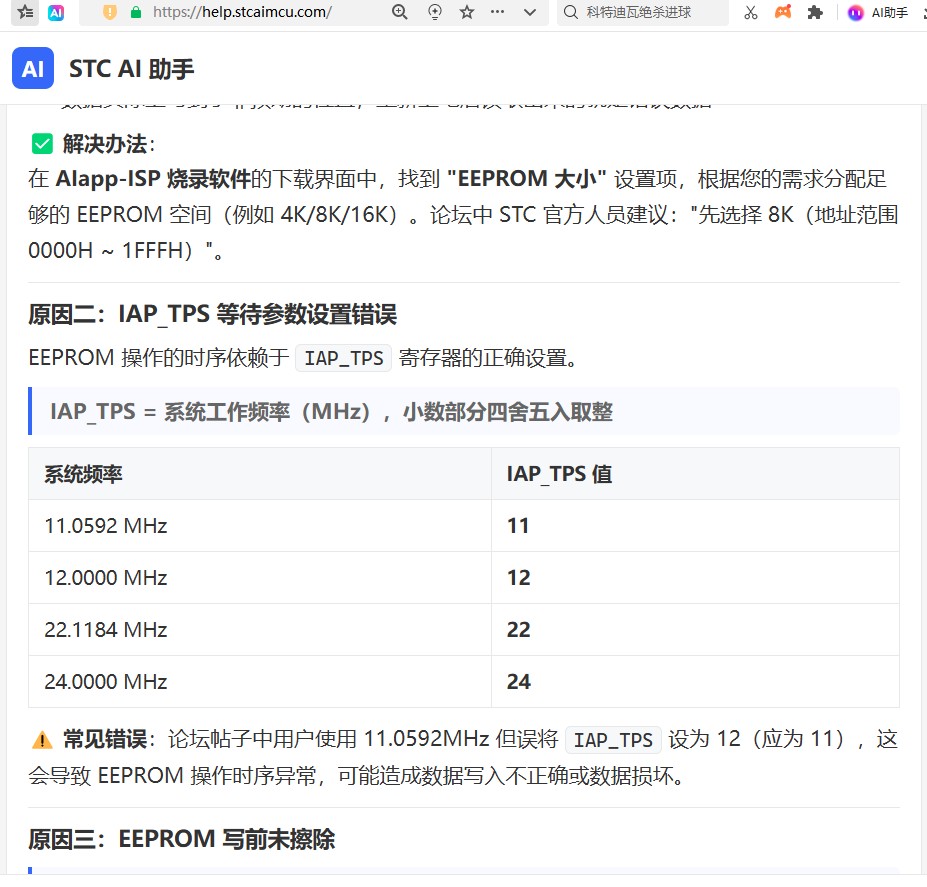The width and height of the screenshot is (927, 887).
Task: Open the puzzle piece extensions icon
Action: (x=815, y=12)
